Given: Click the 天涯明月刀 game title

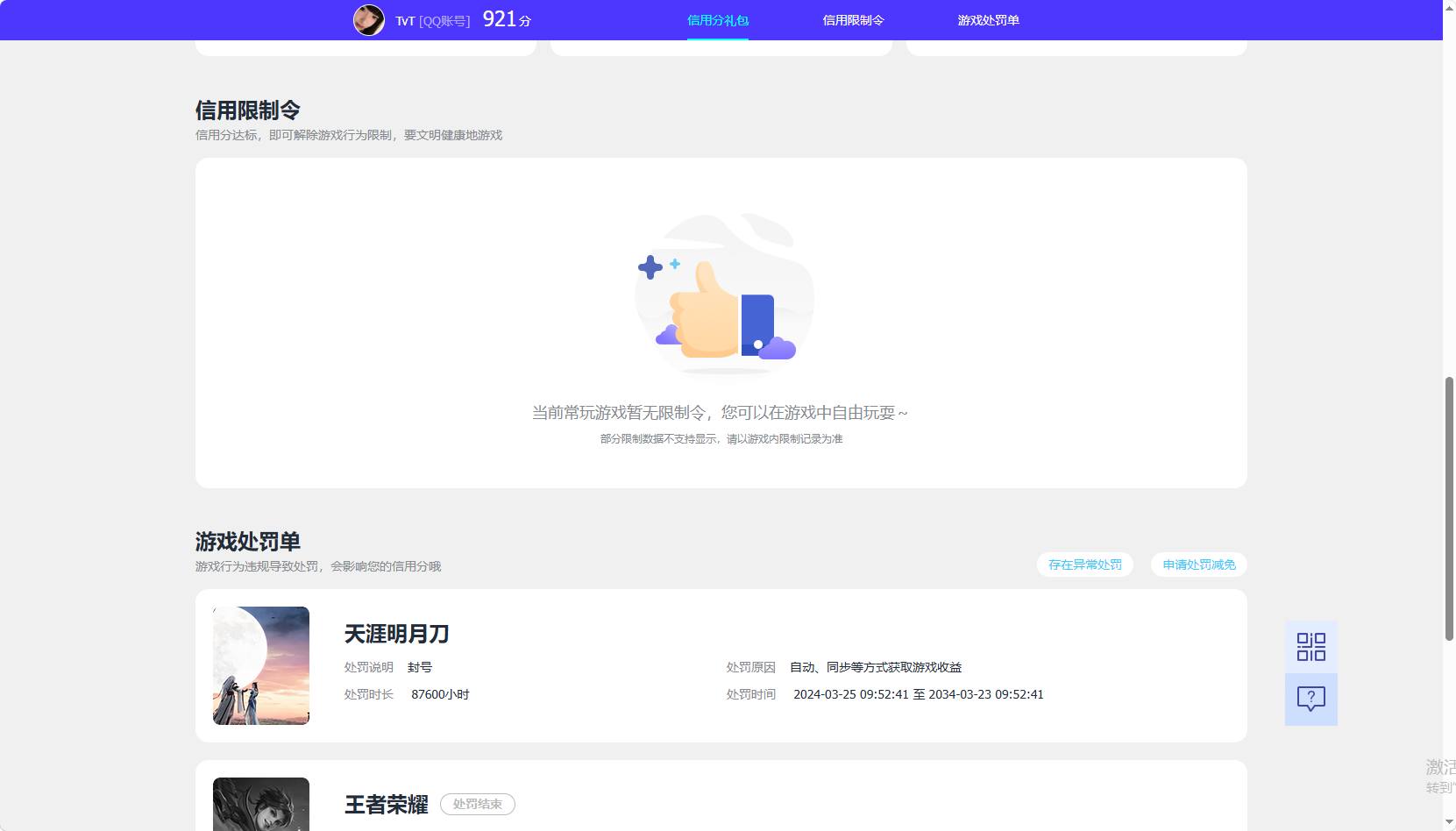Looking at the screenshot, I should click(396, 634).
